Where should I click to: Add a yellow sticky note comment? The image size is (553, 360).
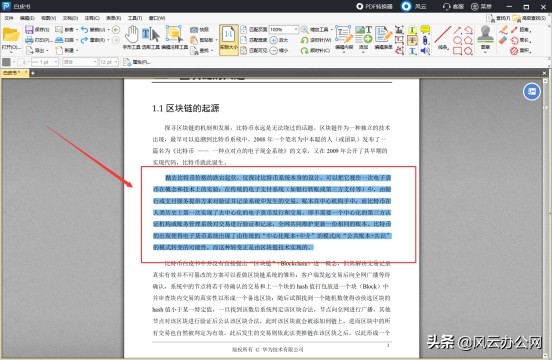pos(425,30)
